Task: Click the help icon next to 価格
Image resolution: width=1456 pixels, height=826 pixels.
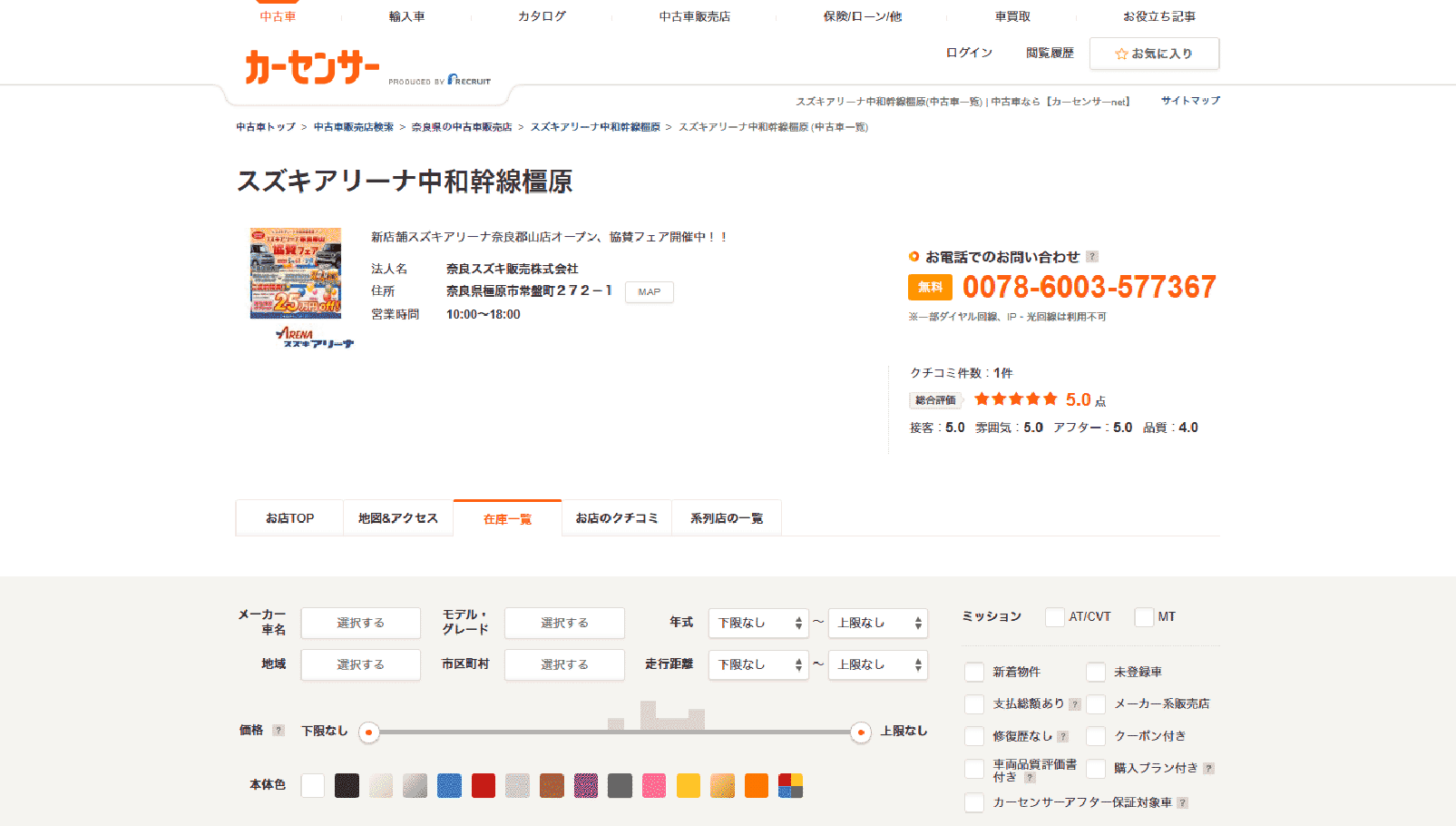Action: (278, 731)
